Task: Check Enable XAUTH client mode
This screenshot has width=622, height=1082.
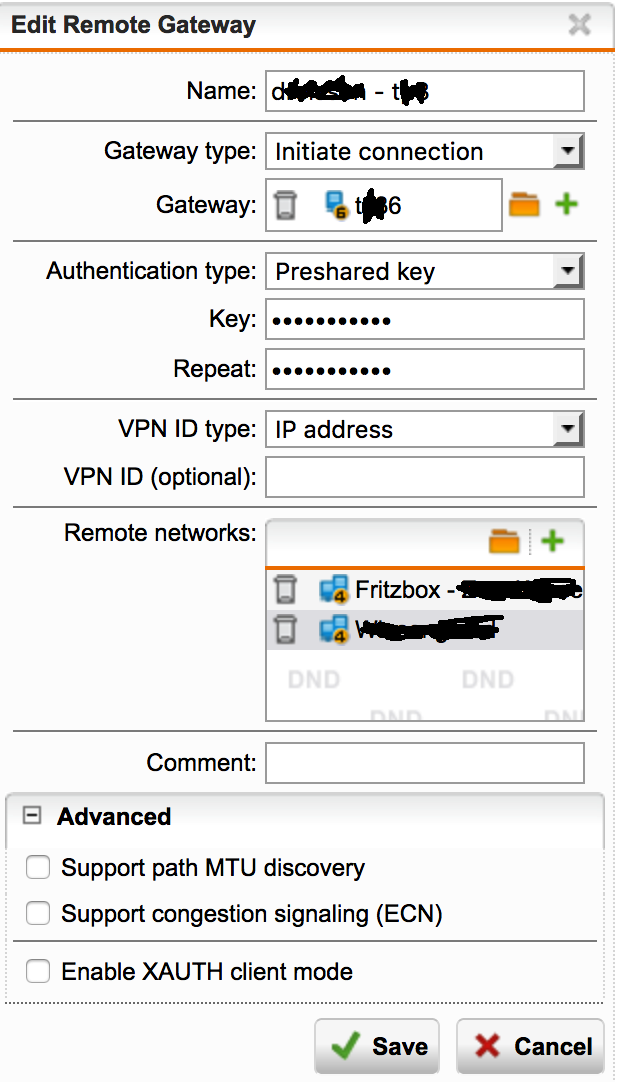Action: (38, 972)
